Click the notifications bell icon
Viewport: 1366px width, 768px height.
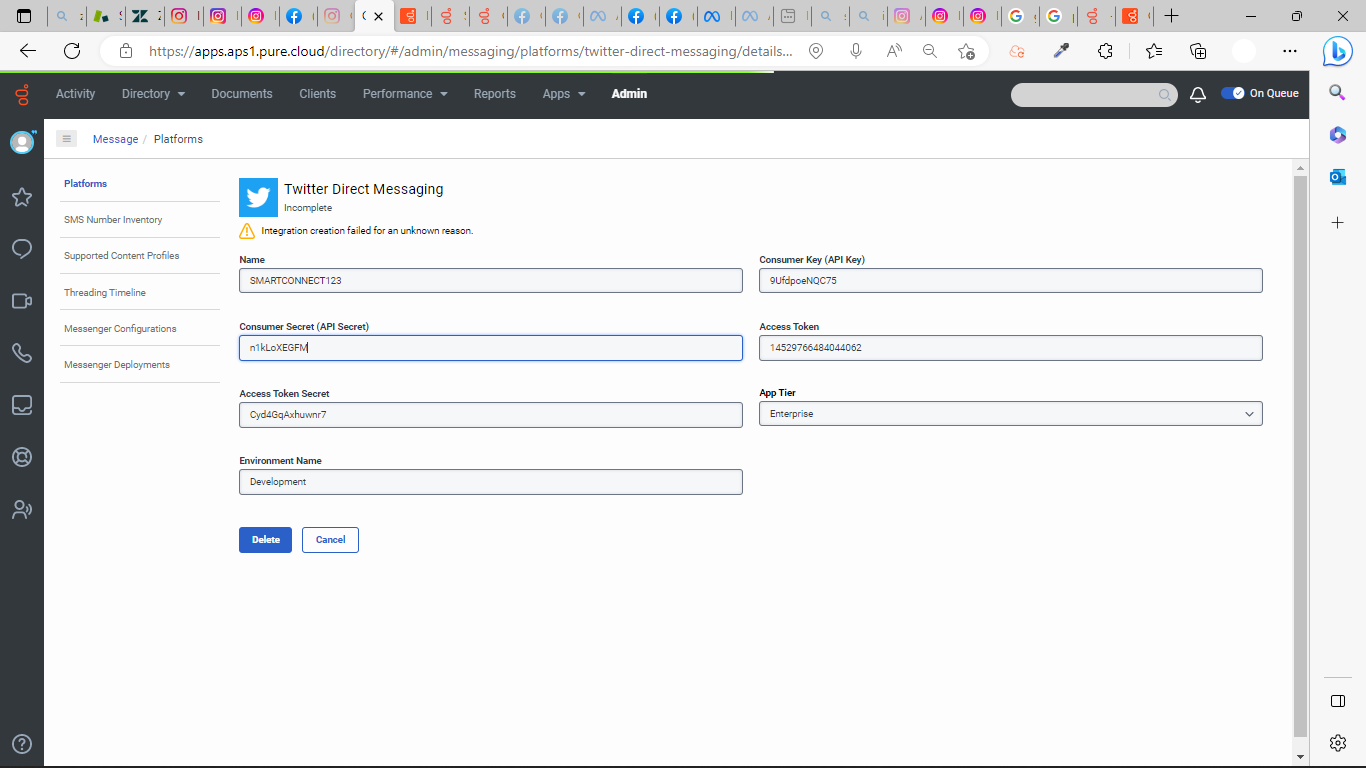tap(1198, 94)
